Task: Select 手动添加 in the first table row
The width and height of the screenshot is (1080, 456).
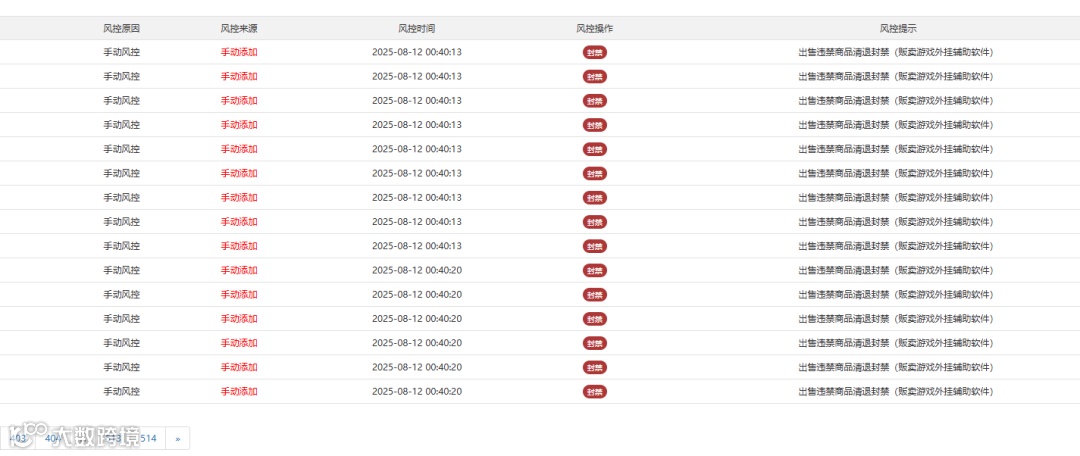Action: coord(239,52)
